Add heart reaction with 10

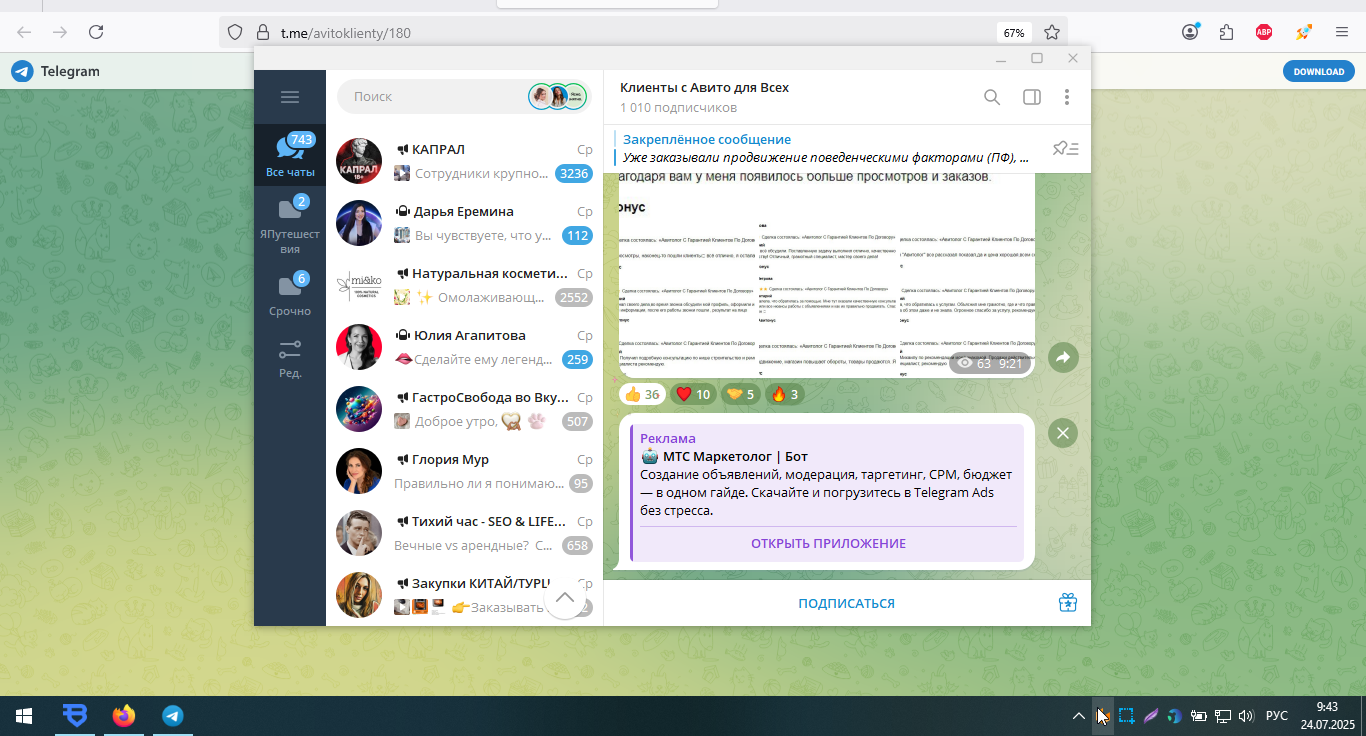[693, 394]
